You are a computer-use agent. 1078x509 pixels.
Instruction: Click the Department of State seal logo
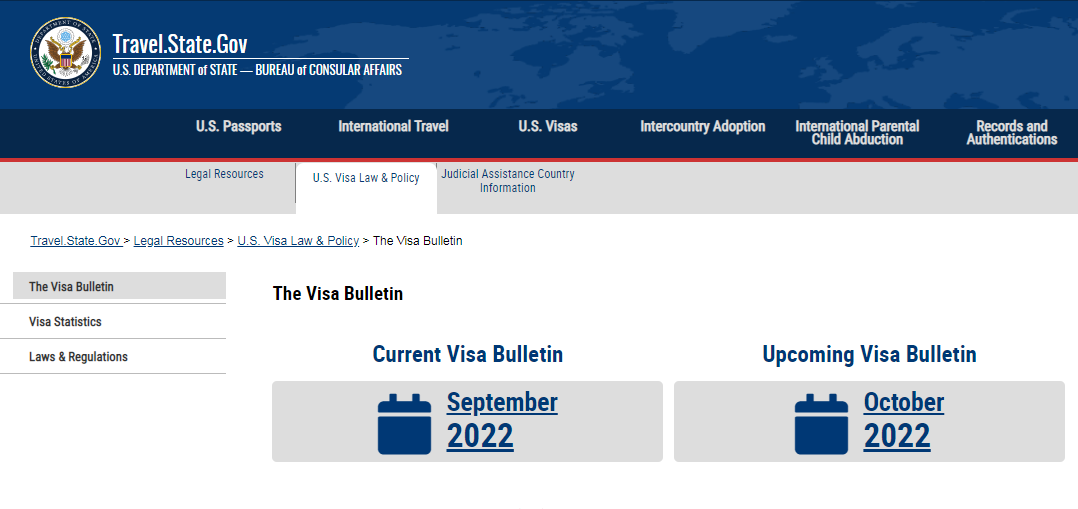pyautogui.click(x=65, y=52)
